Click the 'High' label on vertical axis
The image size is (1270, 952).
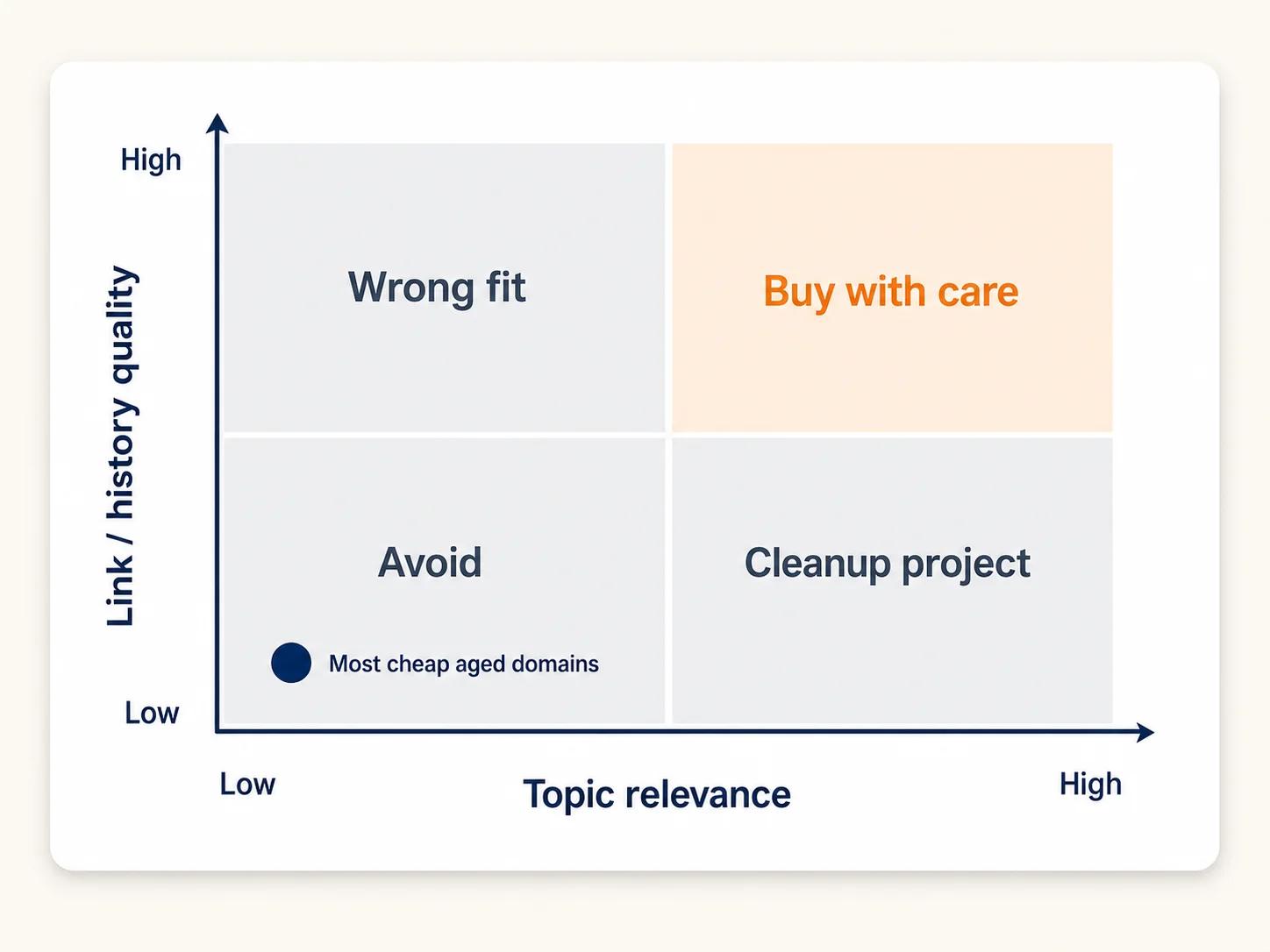(x=151, y=160)
